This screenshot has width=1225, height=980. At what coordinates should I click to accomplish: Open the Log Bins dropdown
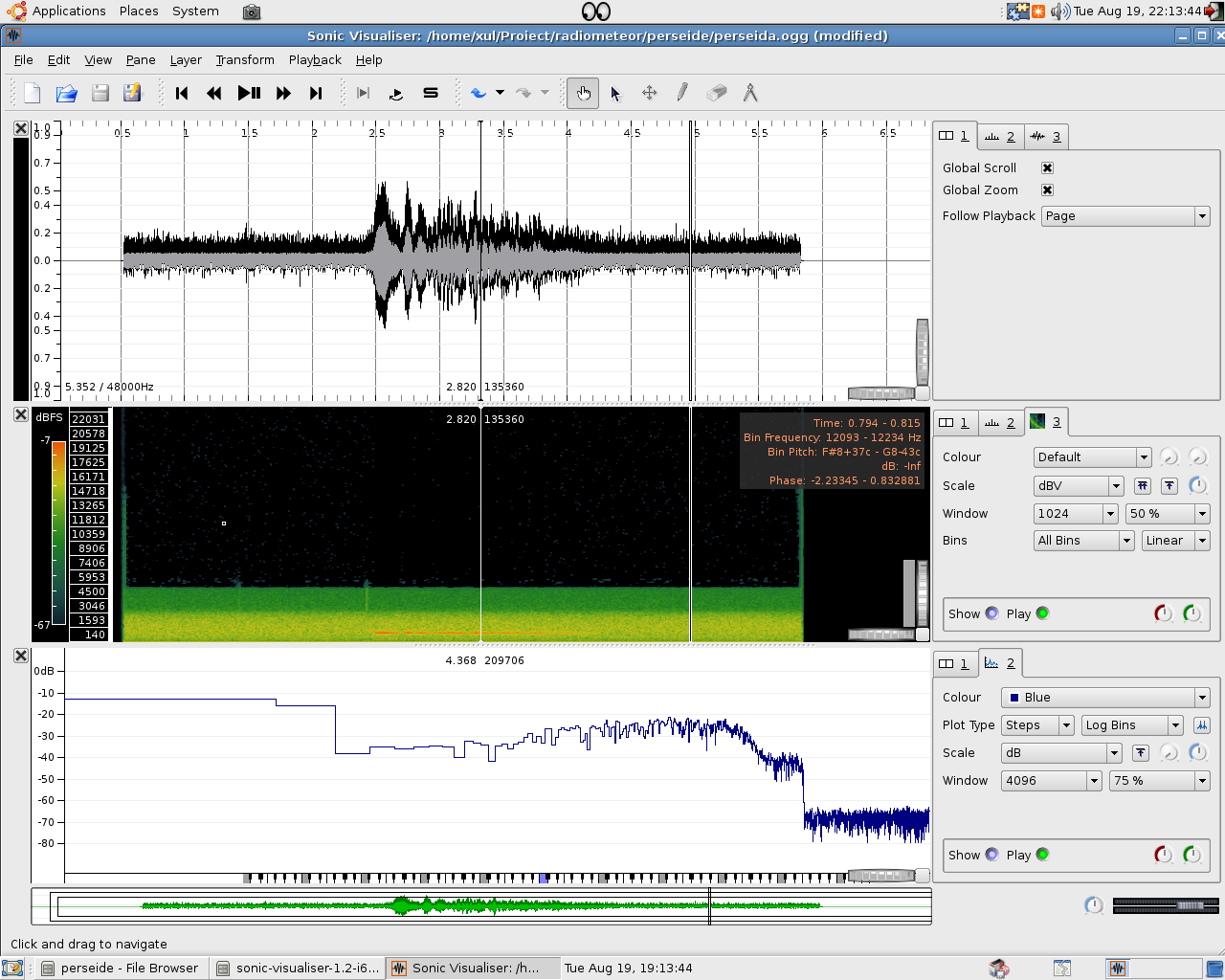click(x=1133, y=725)
